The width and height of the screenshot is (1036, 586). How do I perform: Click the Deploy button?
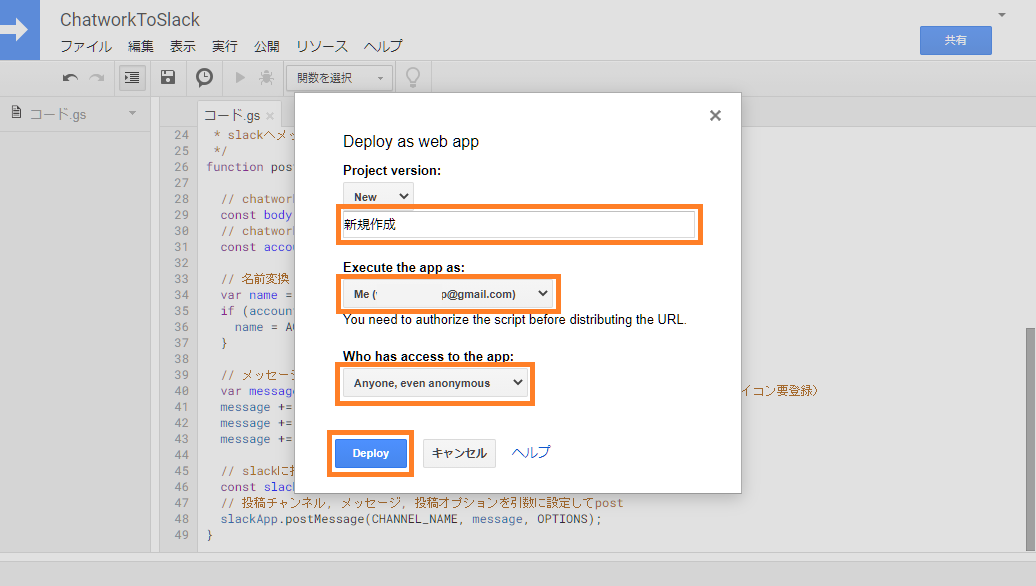(370, 452)
